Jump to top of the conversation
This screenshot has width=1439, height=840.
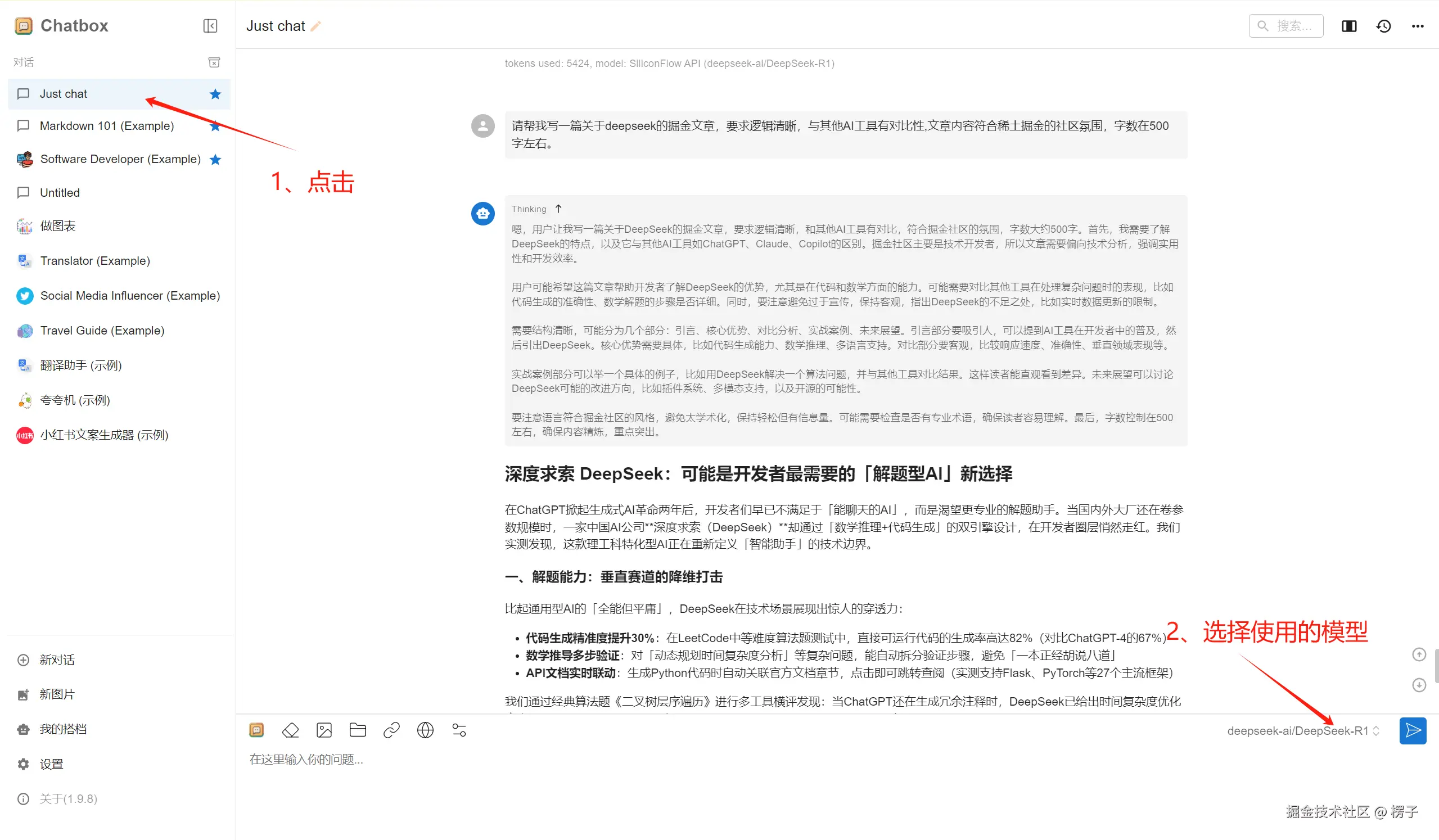click(x=1419, y=654)
